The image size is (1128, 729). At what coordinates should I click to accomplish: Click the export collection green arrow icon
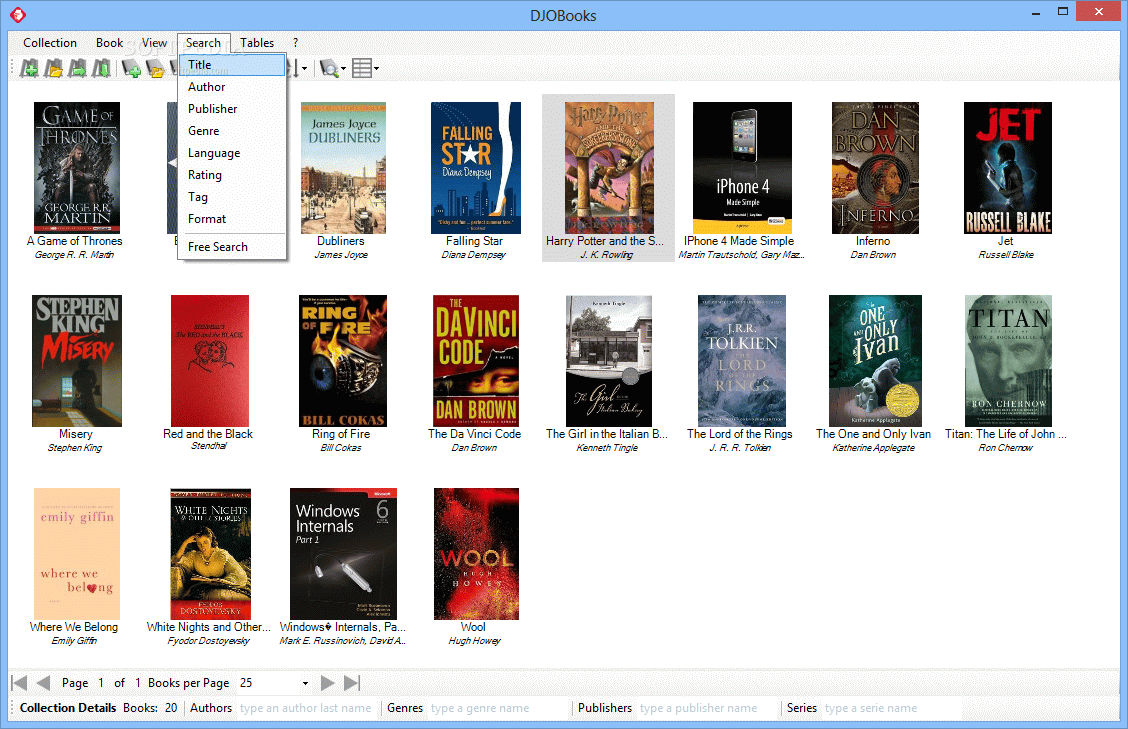77,68
